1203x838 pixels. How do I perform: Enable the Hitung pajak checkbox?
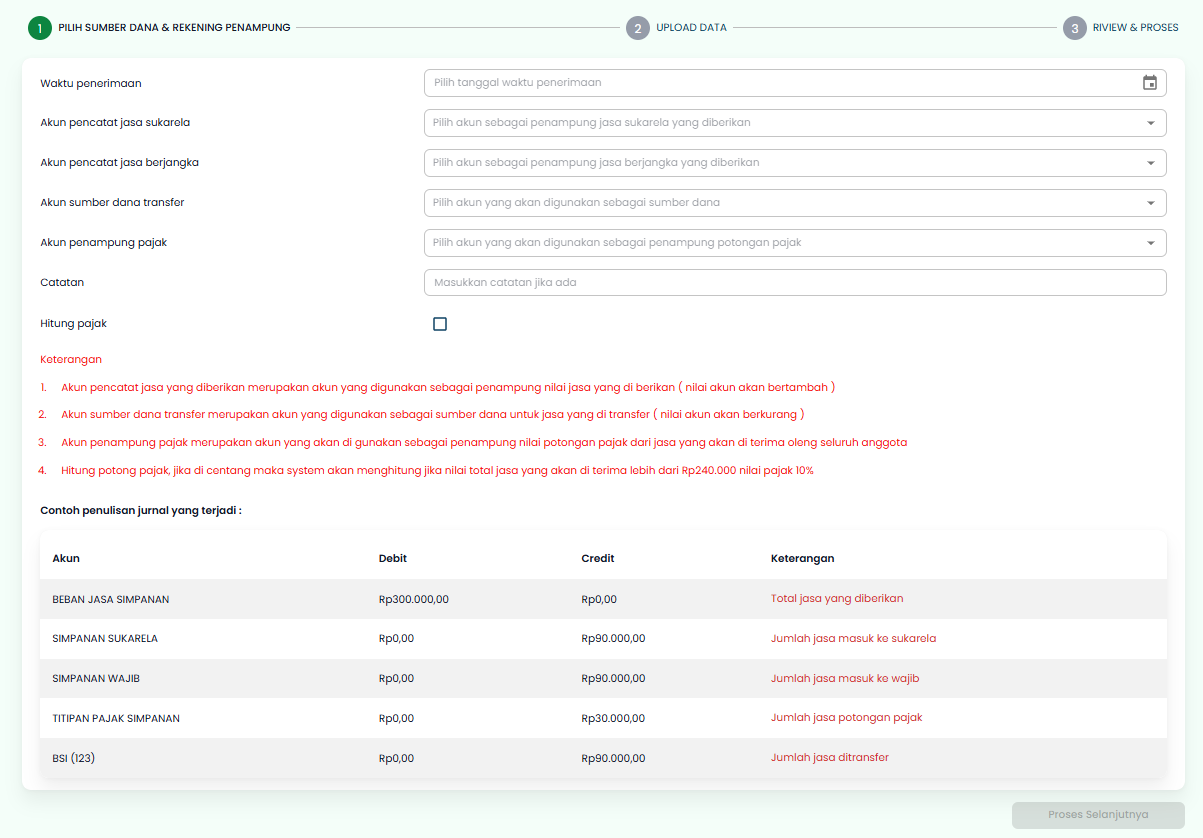coord(440,324)
